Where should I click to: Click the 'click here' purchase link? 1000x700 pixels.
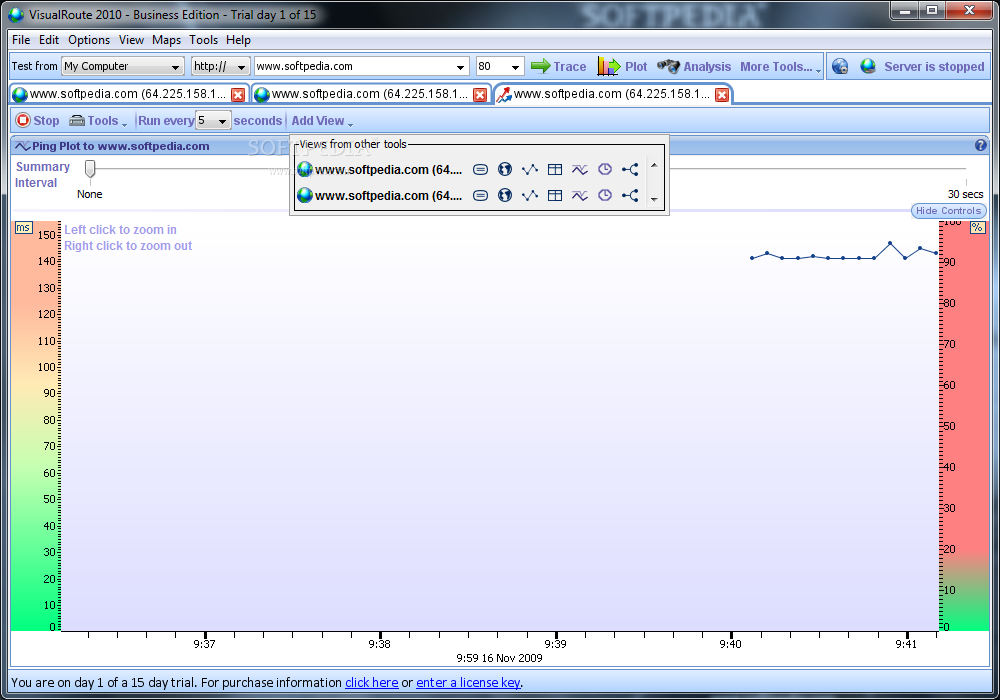(372, 682)
